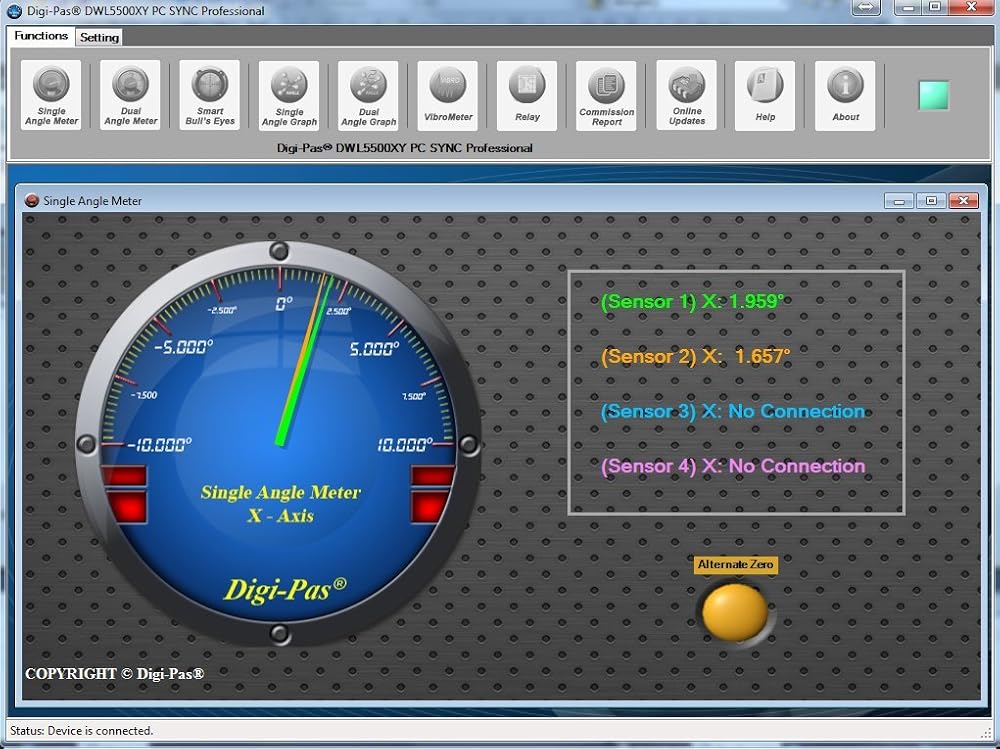Show the About dialog
The height and width of the screenshot is (749, 1000).
click(x=846, y=96)
